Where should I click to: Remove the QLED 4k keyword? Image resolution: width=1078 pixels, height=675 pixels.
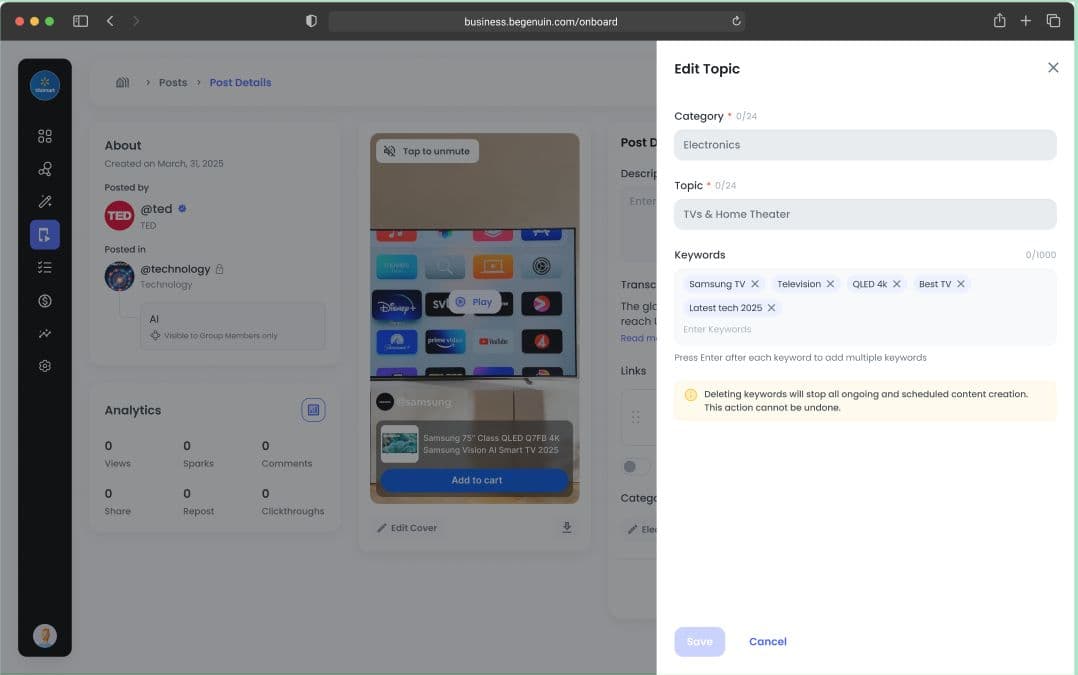pos(896,284)
